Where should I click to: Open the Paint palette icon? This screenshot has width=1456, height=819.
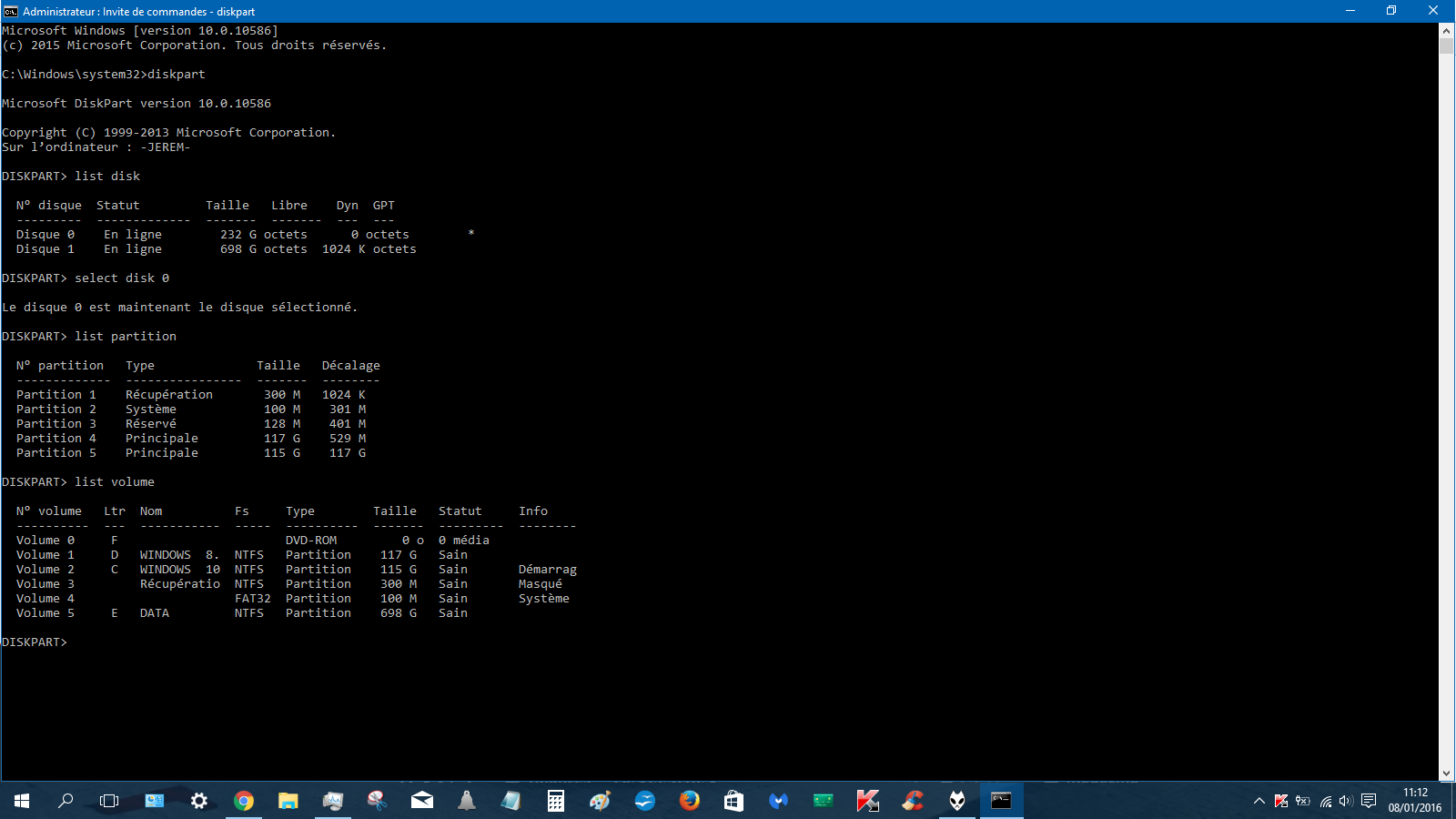[600, 801]
